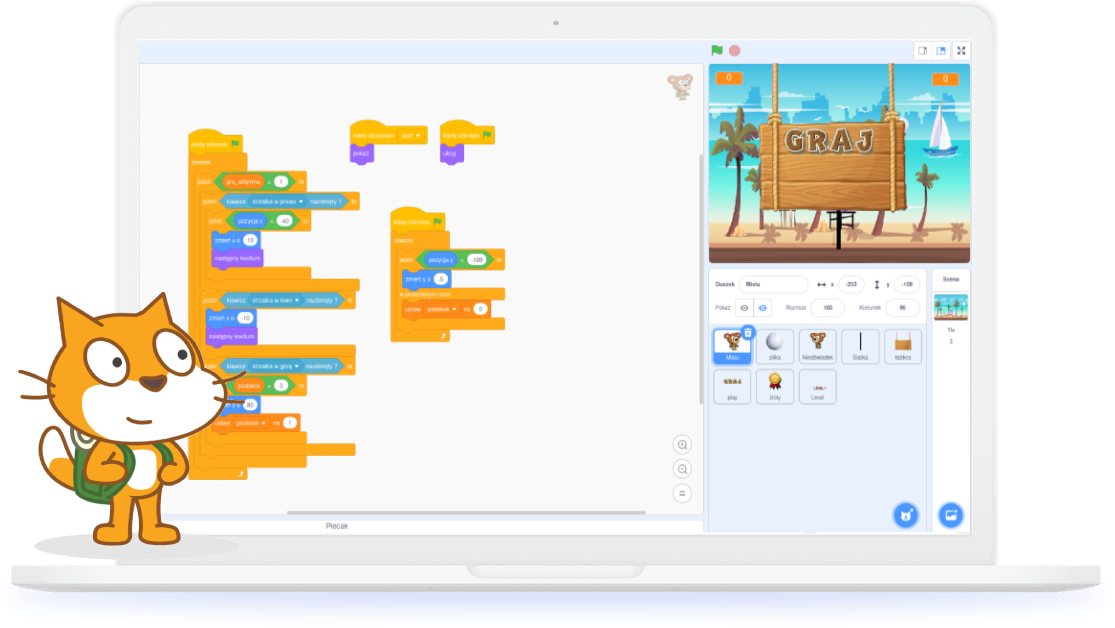1115x628 pixels.
Task: Open the podskok variable dropdown in the 'w przeciwnym razie' branch
Action: pos(442,309)
